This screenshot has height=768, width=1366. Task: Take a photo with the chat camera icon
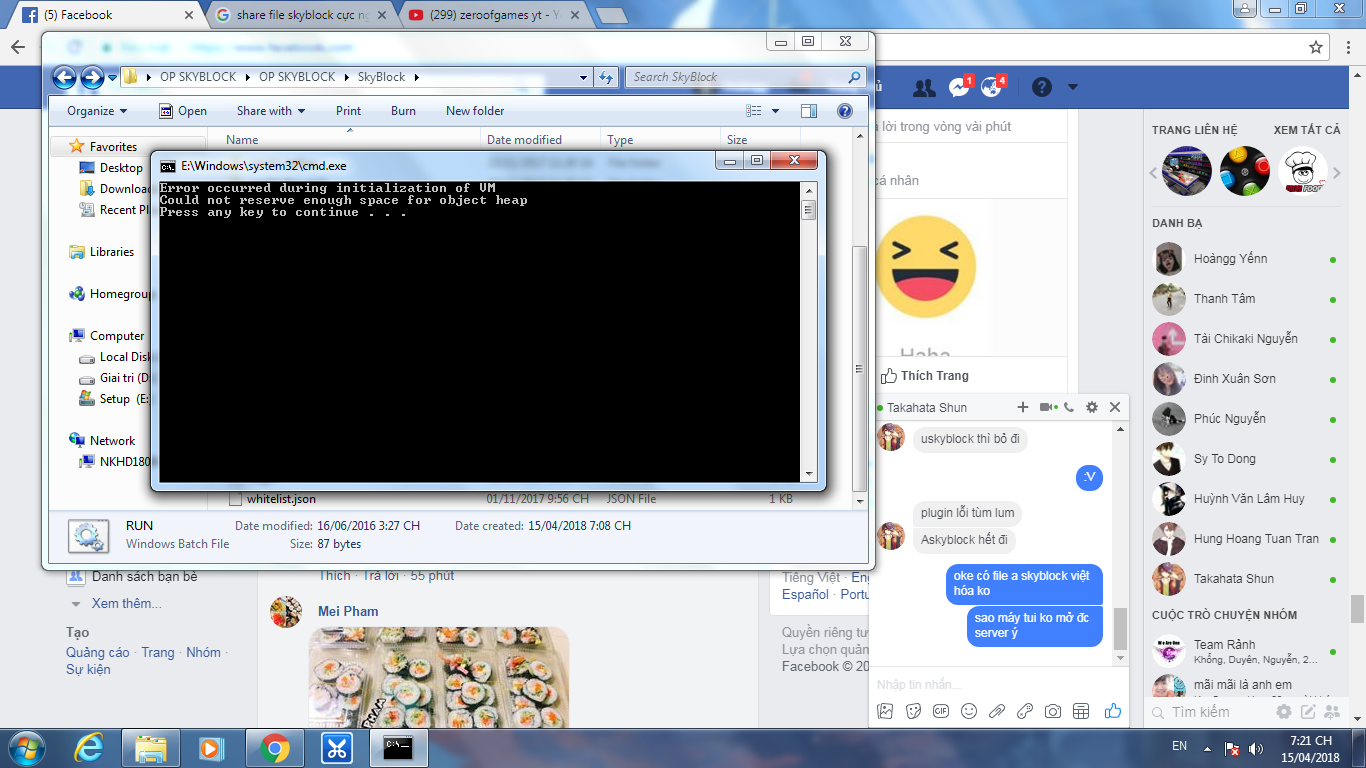[1053, 711]
